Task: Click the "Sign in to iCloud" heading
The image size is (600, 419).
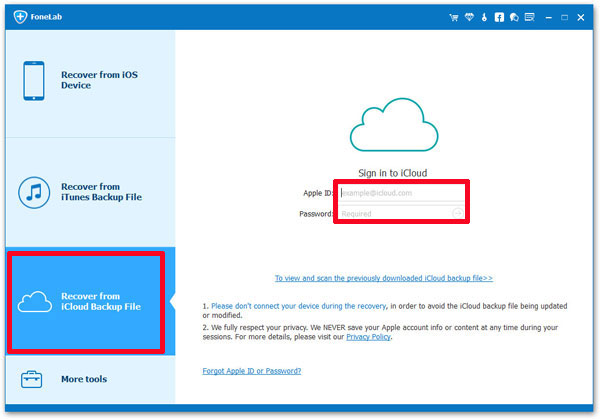Action: (x=393, y=173)
